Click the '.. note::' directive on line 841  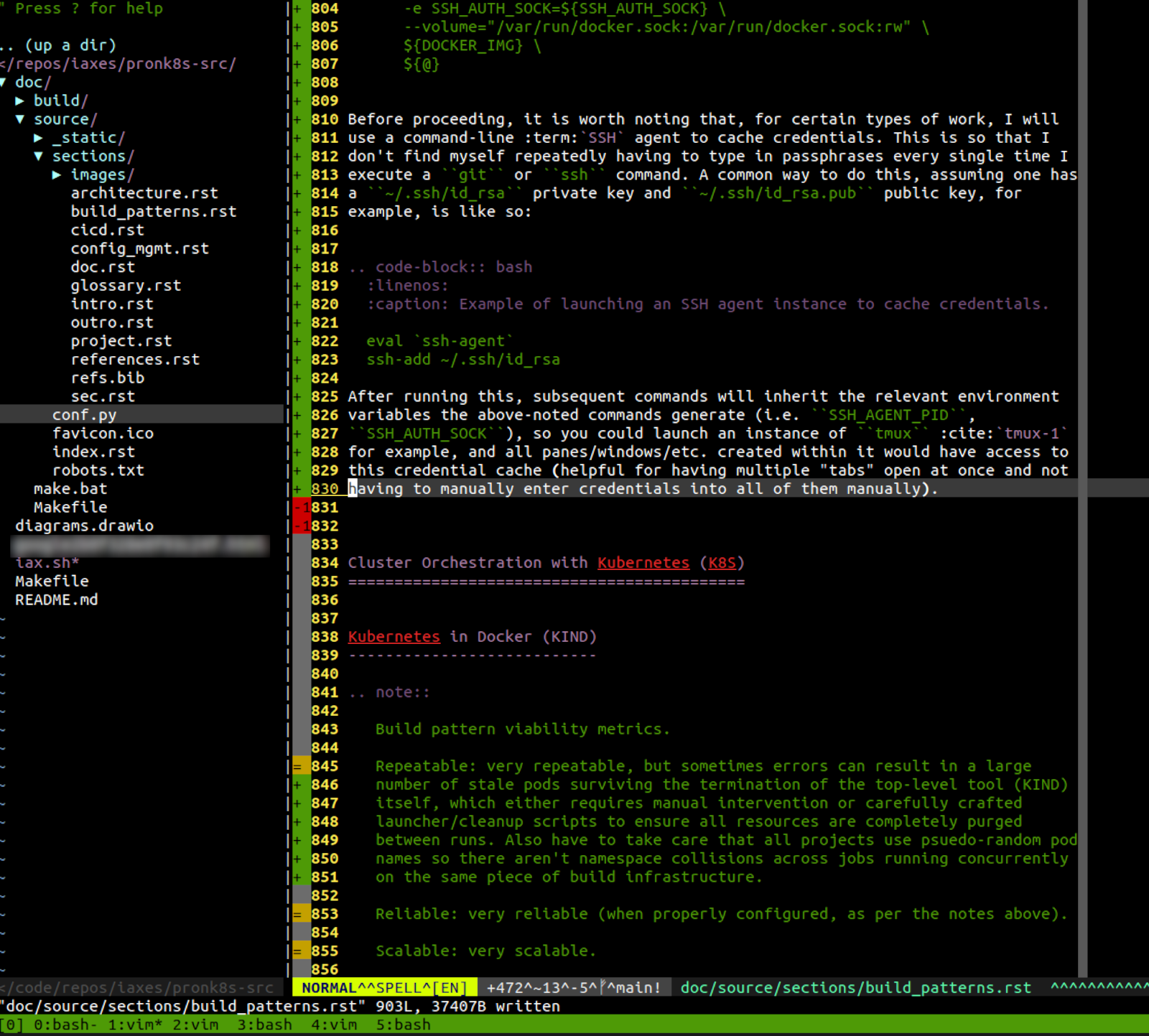[389, 693]
